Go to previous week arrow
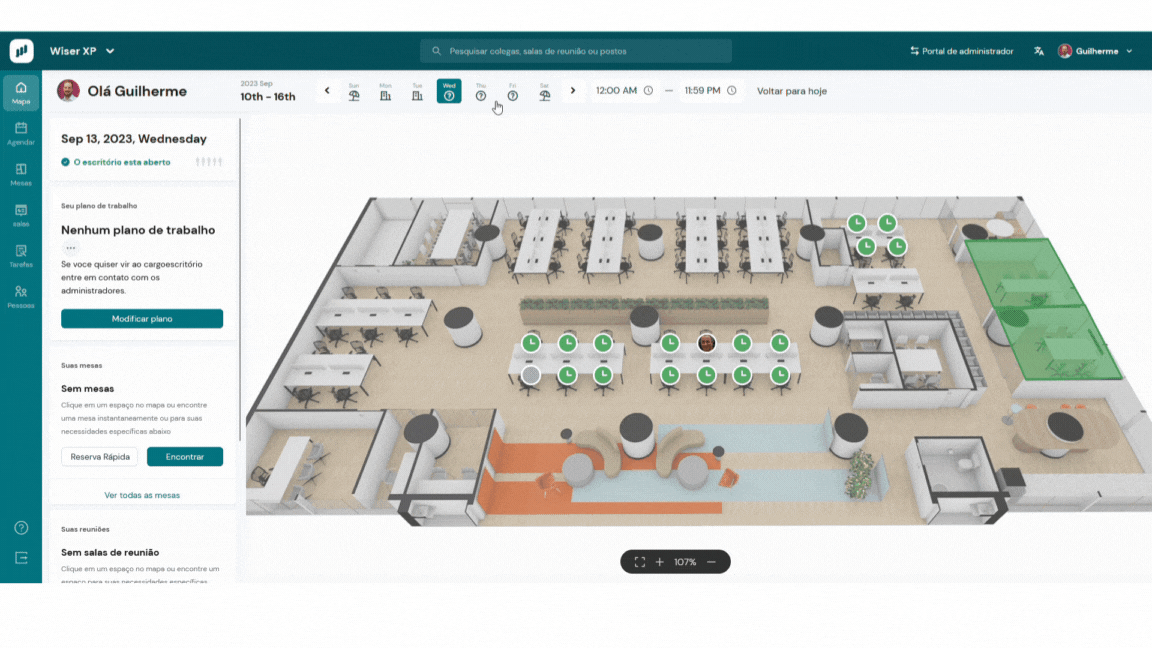1152x648 pixels. click(327, 91)
